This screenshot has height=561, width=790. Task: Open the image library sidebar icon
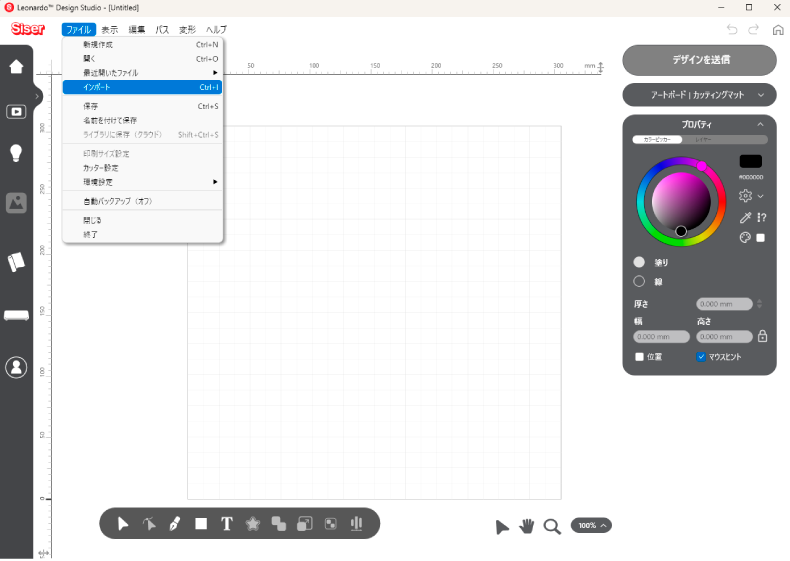pos(16,203)
